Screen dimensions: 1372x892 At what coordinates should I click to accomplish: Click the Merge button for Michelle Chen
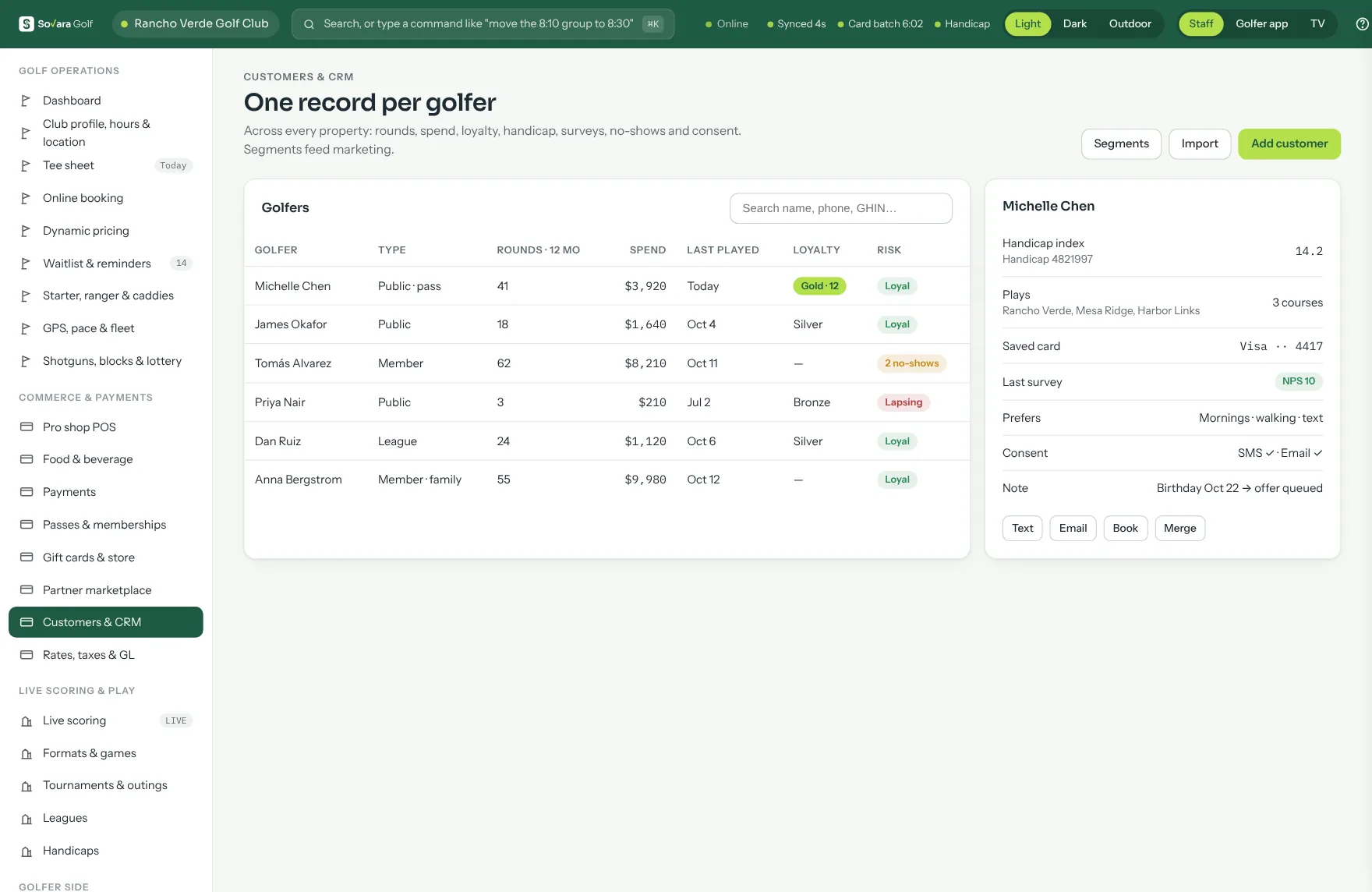[x=1180, y=529]
